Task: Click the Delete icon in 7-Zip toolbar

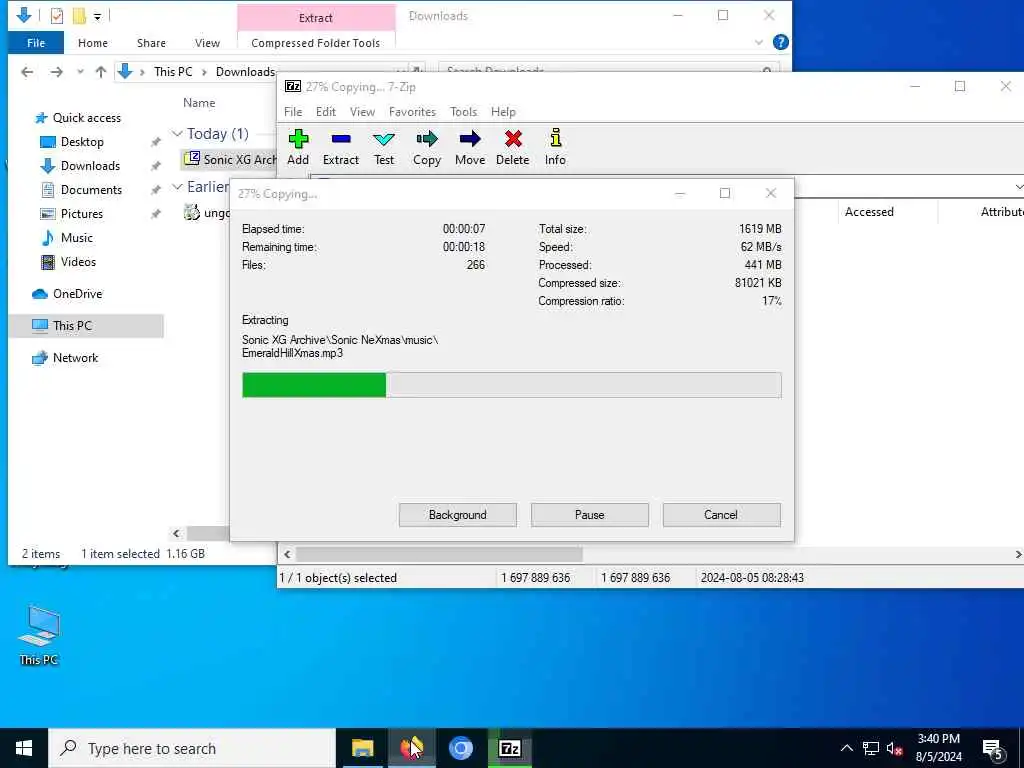Action: point(513,148)
